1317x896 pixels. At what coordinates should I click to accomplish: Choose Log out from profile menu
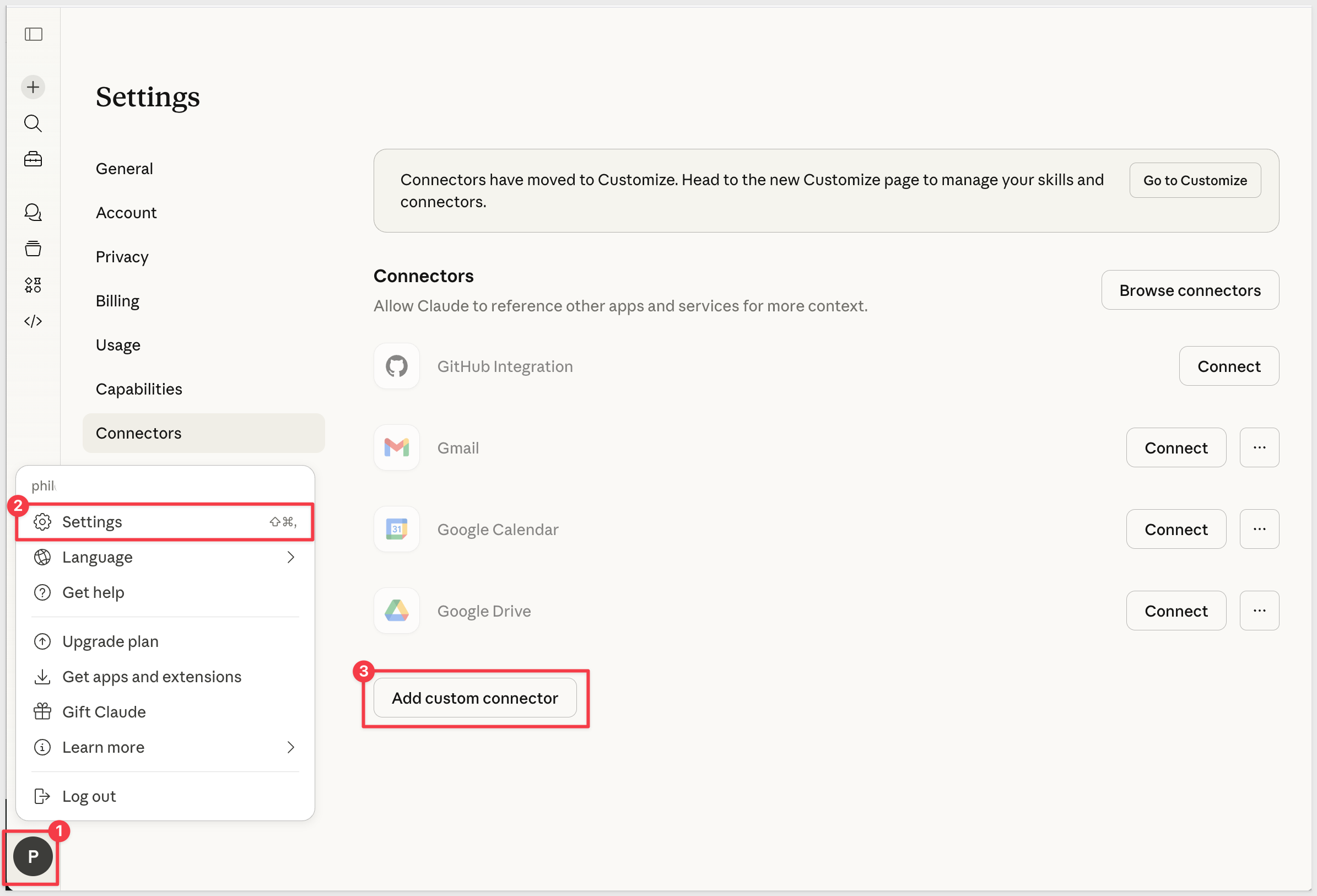pos(89,796)
